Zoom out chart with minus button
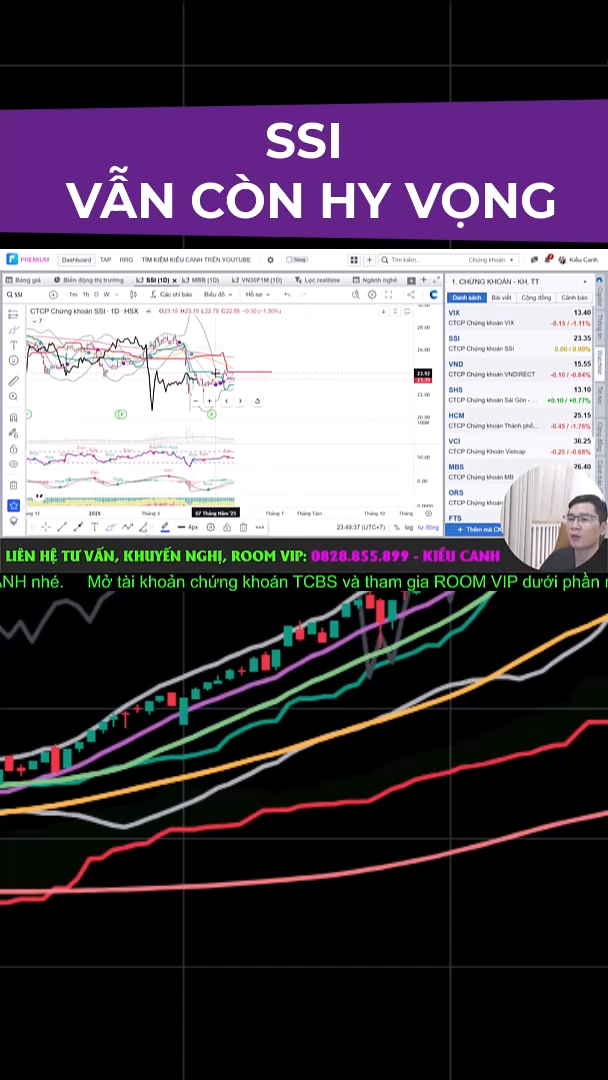Image resolution: width=608 pixels, height=1080 pixels. pyautogui.click(x=196, y=401)
